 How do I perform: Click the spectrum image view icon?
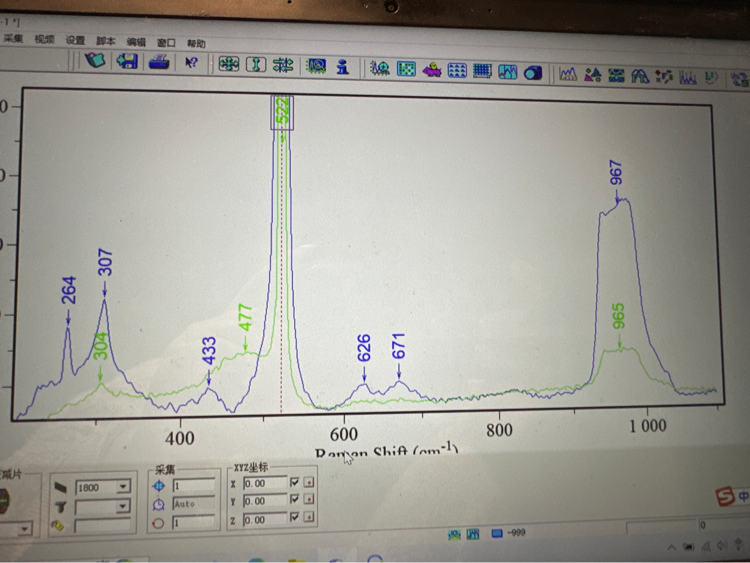tap(507, 72)
